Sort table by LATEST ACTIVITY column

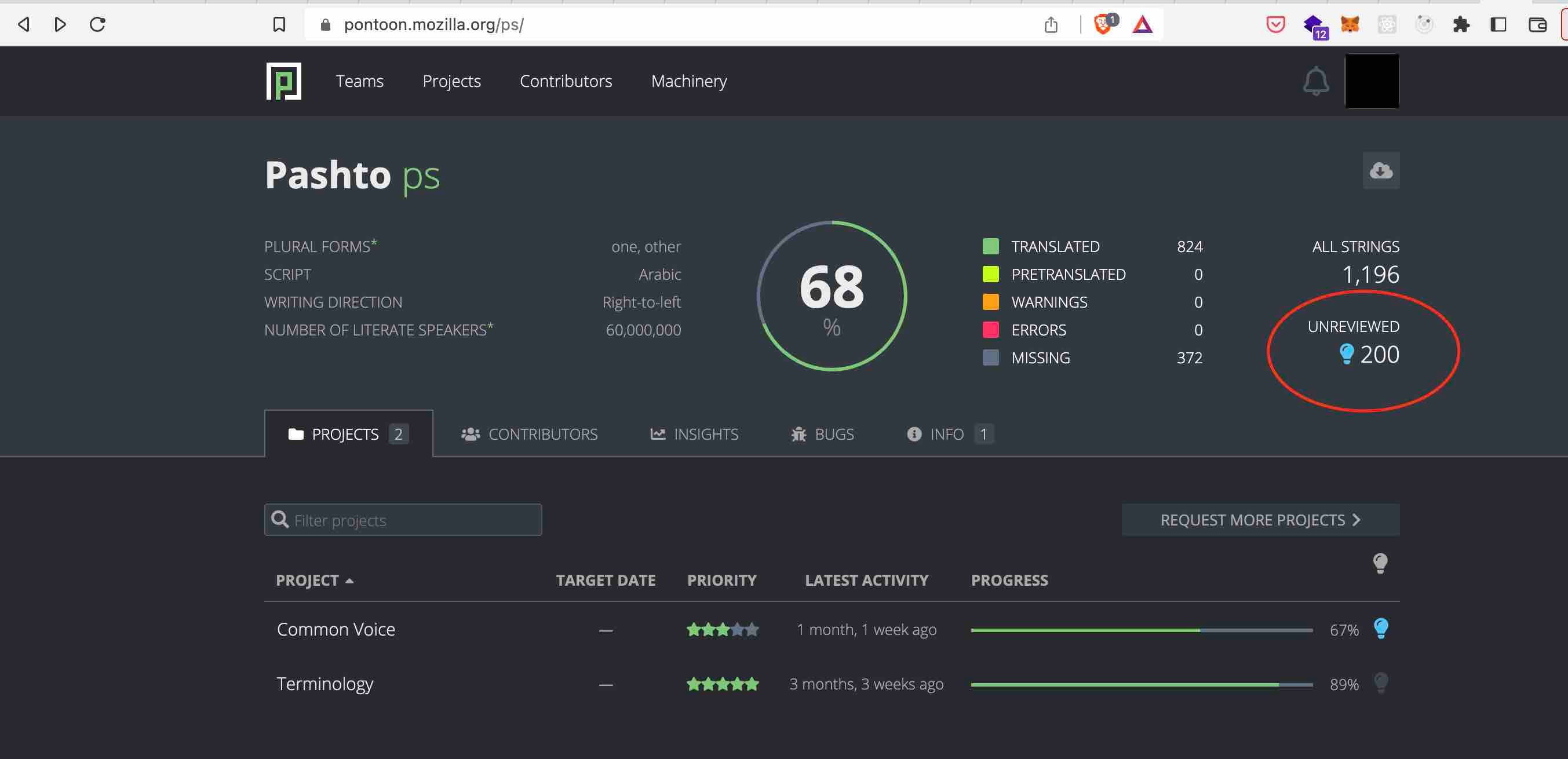click(x=867, y=580)
